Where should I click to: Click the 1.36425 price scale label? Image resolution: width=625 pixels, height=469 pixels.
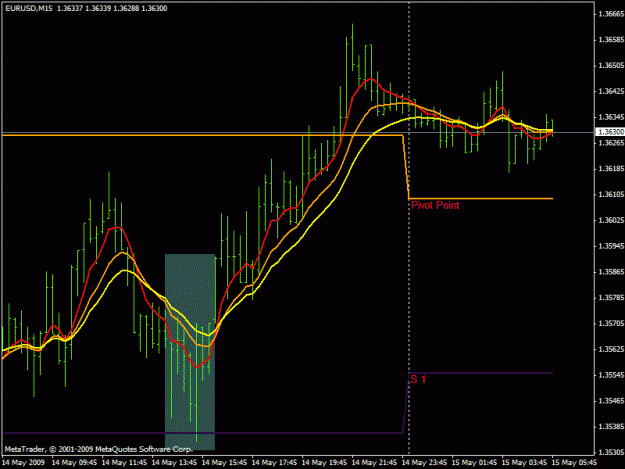click(x=611, y=91)
